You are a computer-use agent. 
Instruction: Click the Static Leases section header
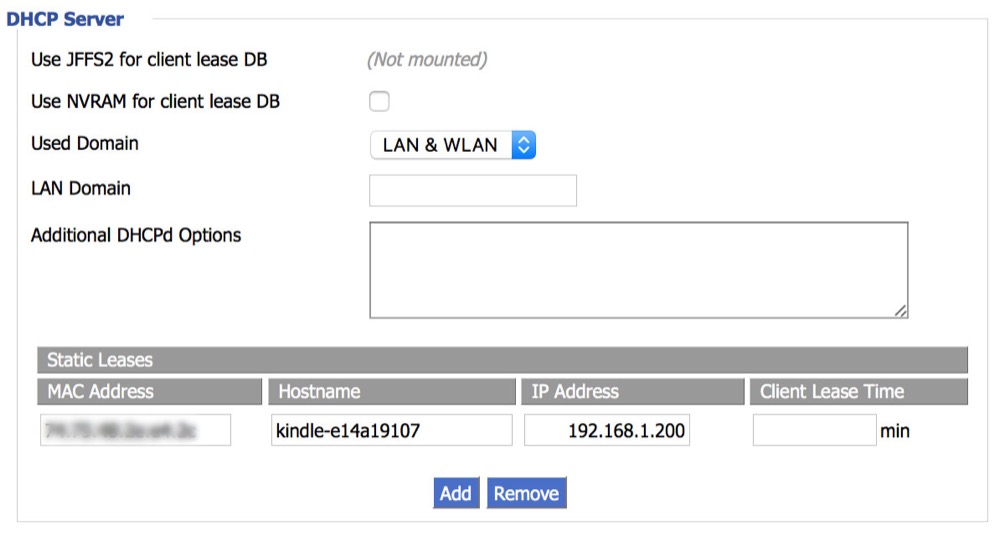tap(503, 360)
